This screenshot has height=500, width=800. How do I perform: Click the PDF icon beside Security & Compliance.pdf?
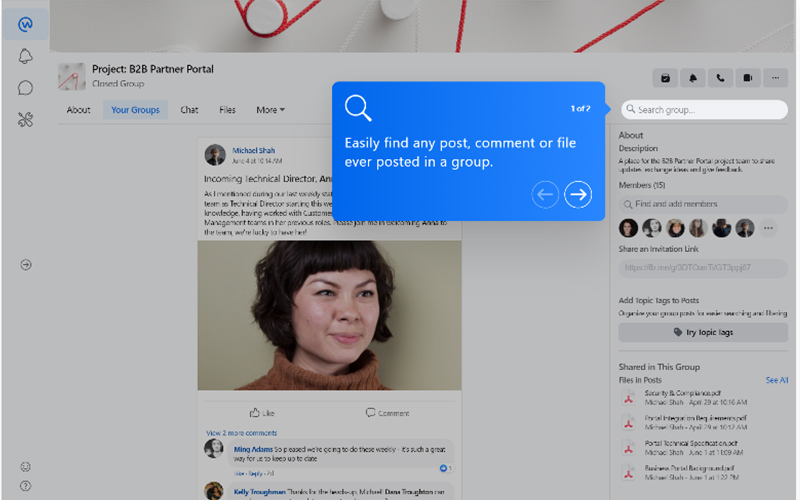(x=629, y=398)
